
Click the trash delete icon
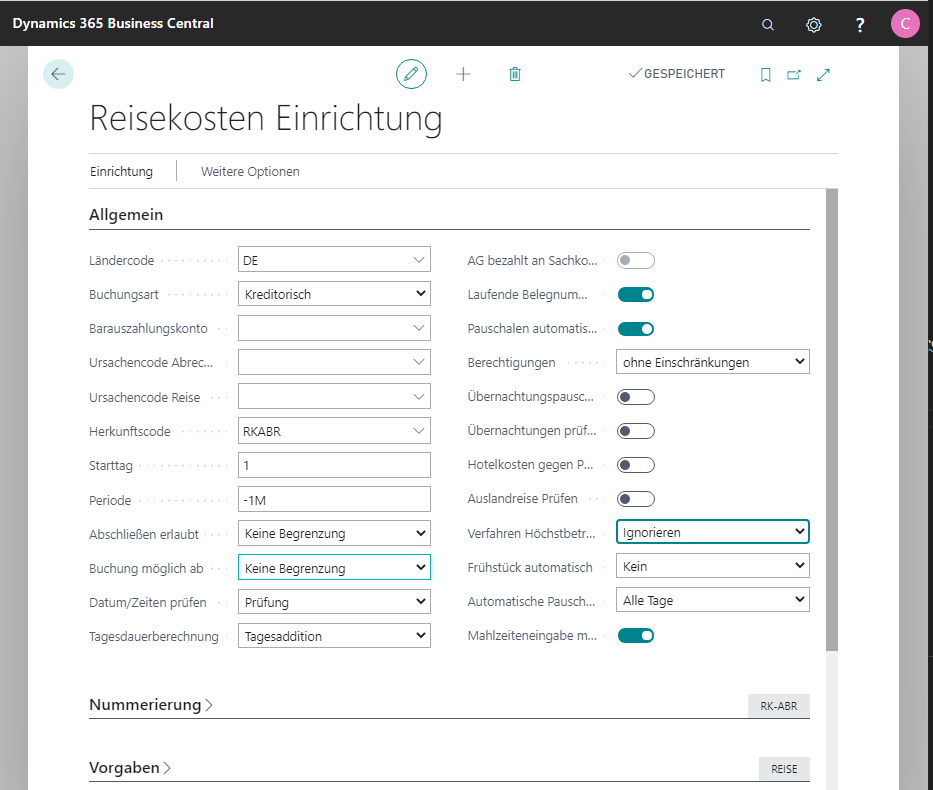click(515, 74)
